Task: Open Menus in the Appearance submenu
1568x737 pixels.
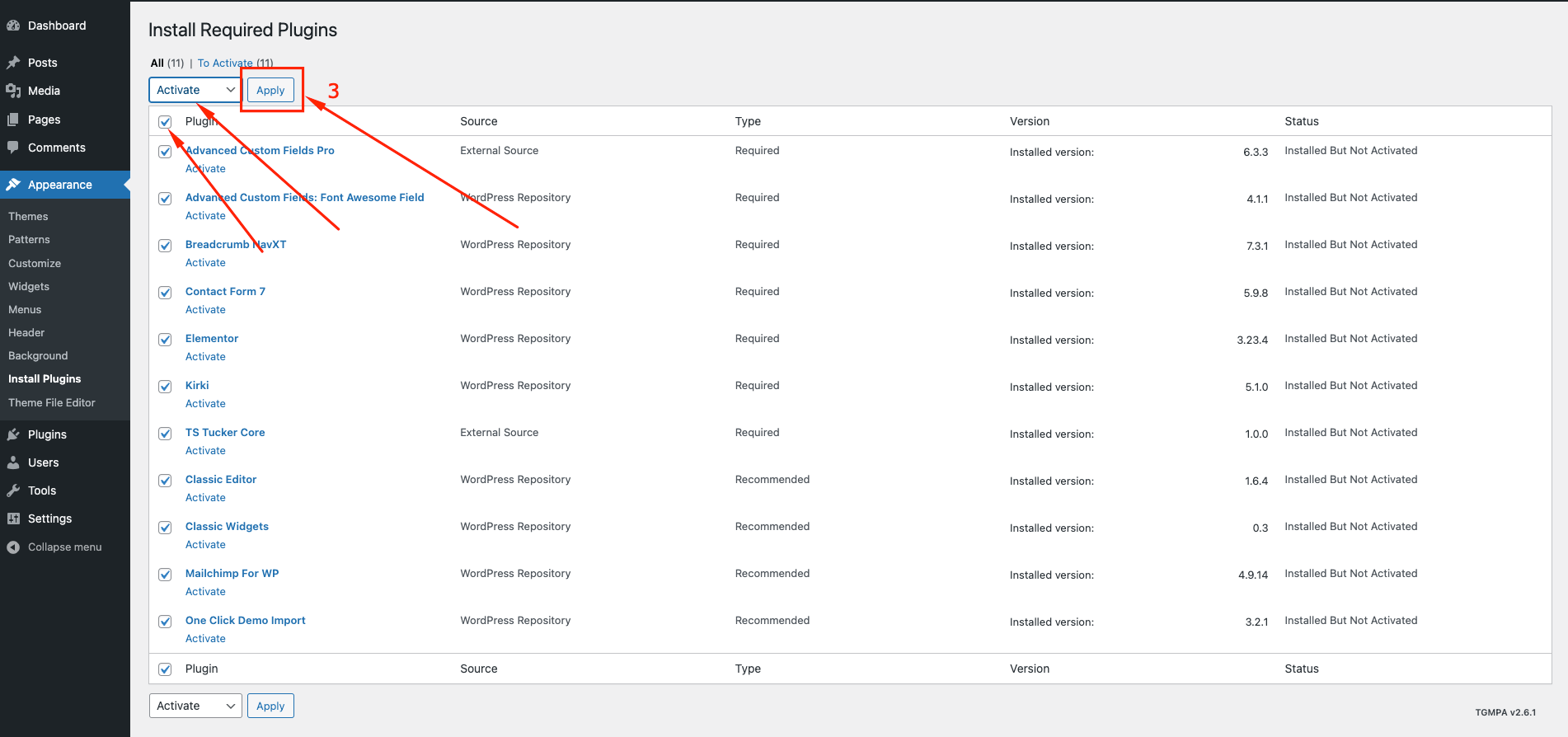Action: point(25,309)
